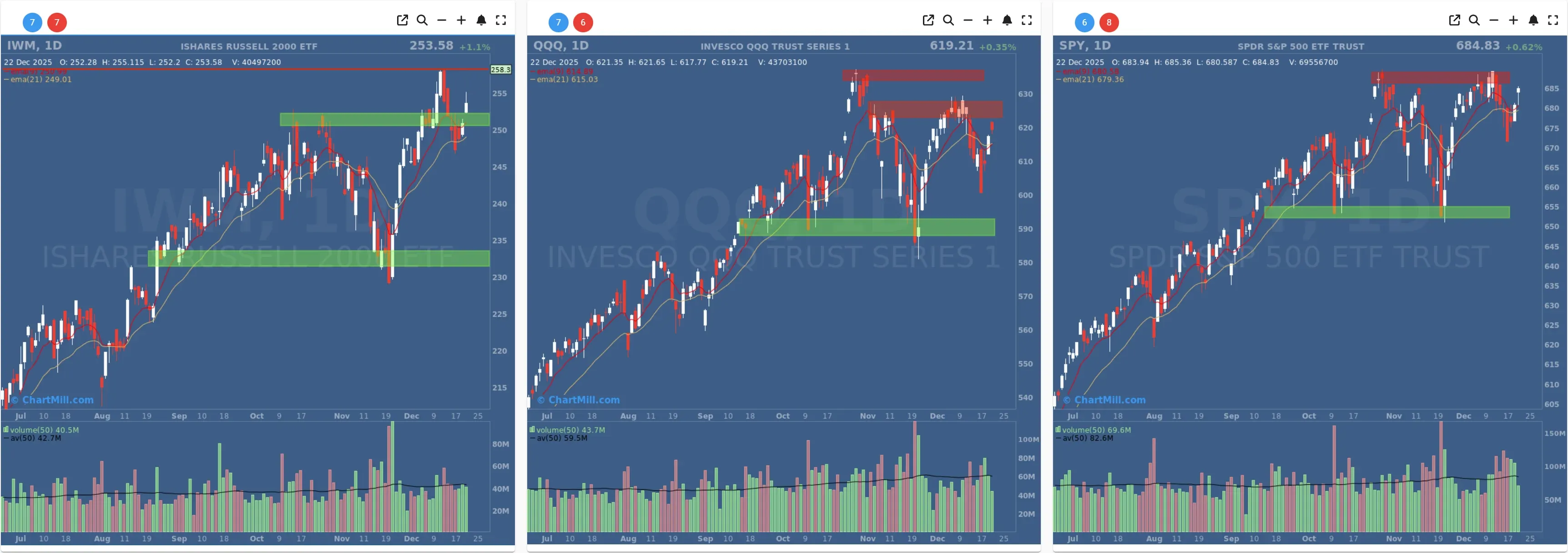
Task: Set an alert bell on the IWM chart
Action: 481,20
